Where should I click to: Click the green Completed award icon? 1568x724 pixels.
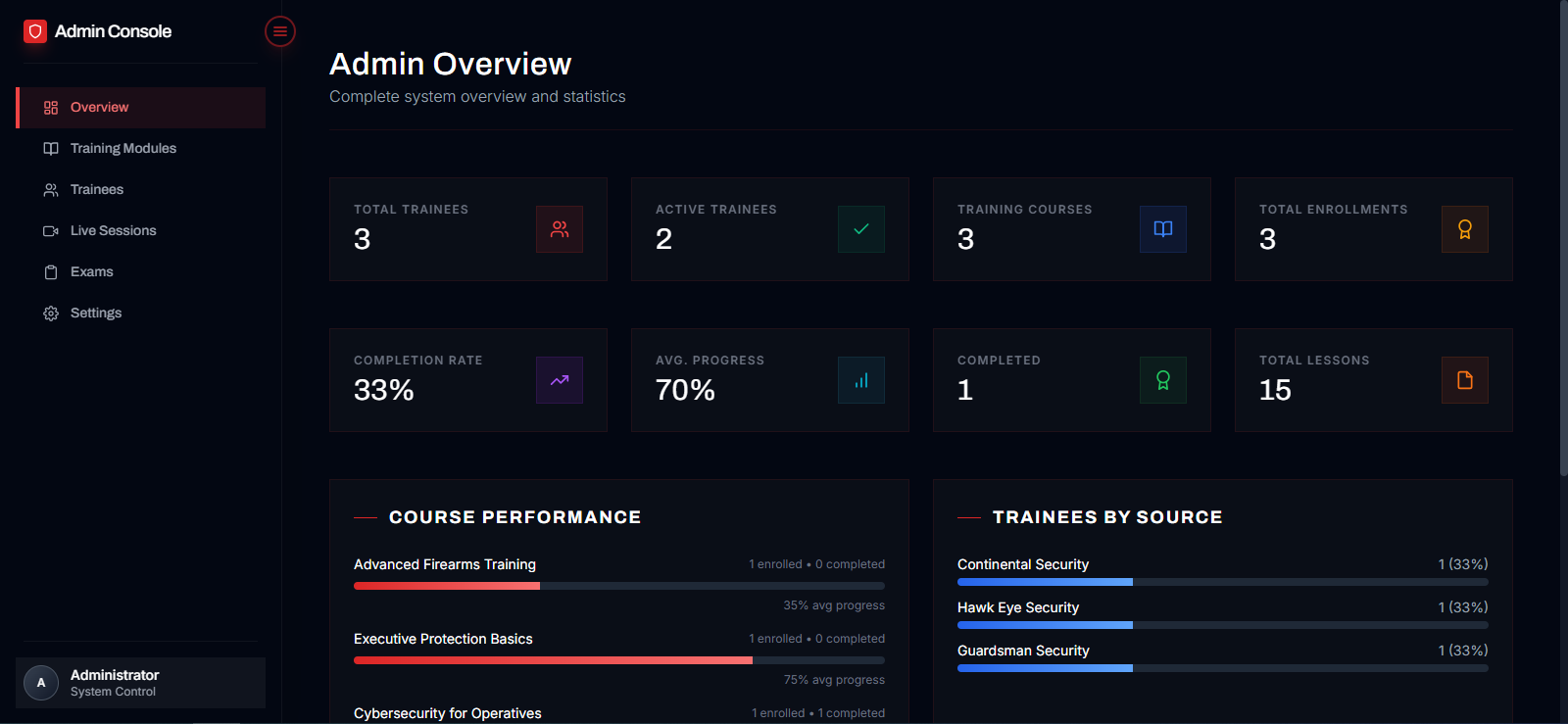point(1163,380)
